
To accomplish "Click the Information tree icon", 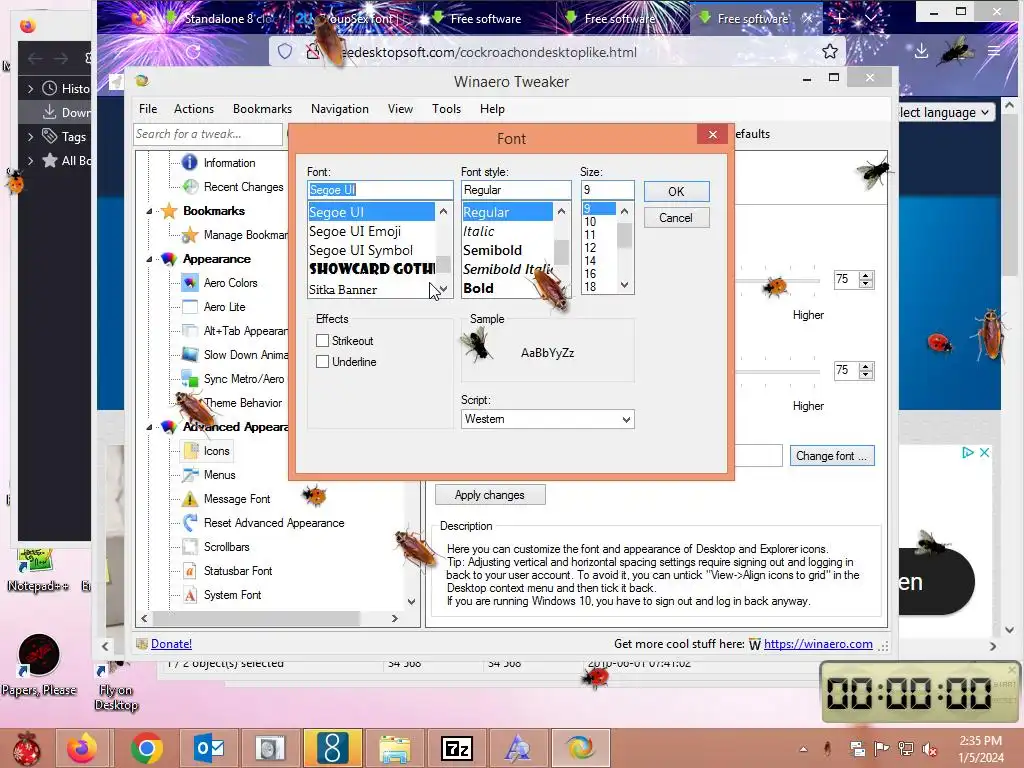I will pos(189,163).
